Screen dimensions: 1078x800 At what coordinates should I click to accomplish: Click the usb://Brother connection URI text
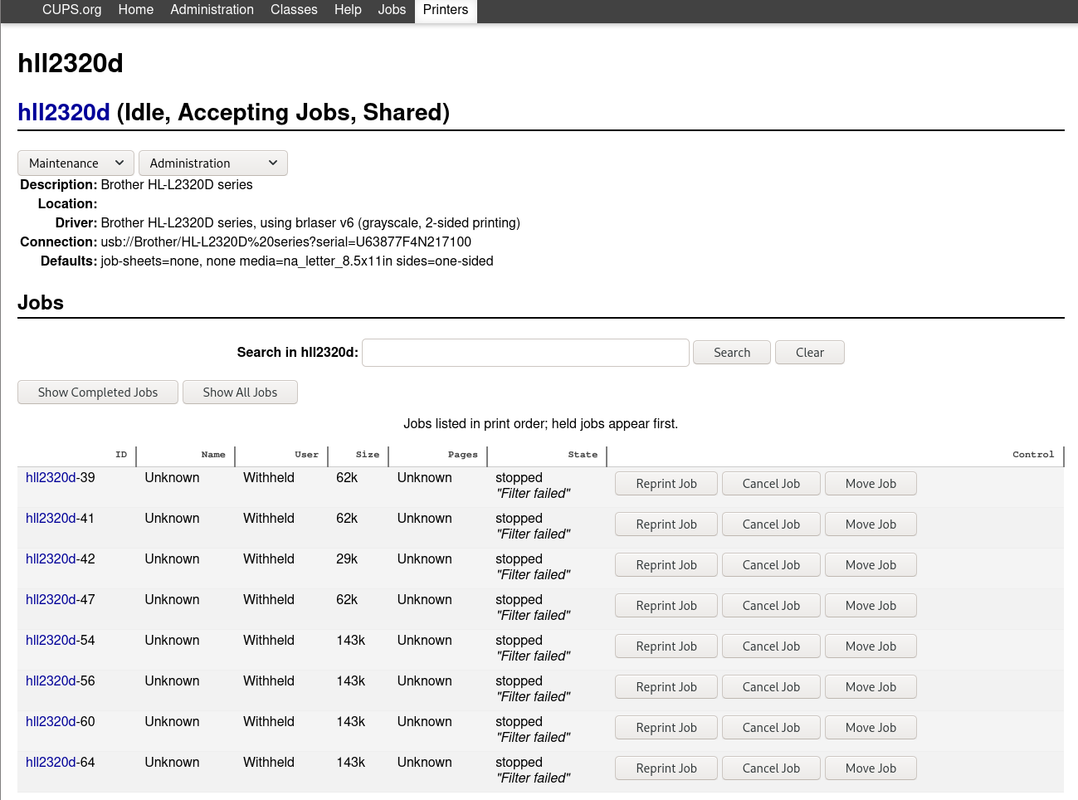click(x=286, y=242)
